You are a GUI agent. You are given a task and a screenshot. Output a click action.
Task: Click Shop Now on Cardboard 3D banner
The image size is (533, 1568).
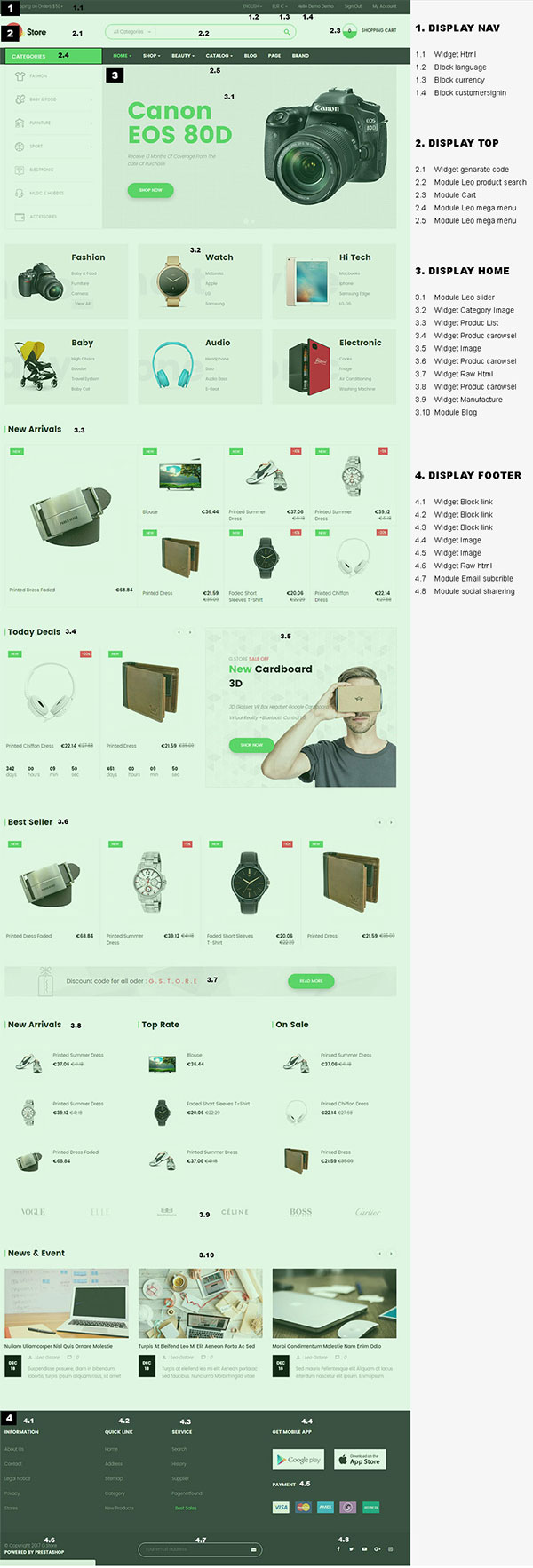coord(251,745)
